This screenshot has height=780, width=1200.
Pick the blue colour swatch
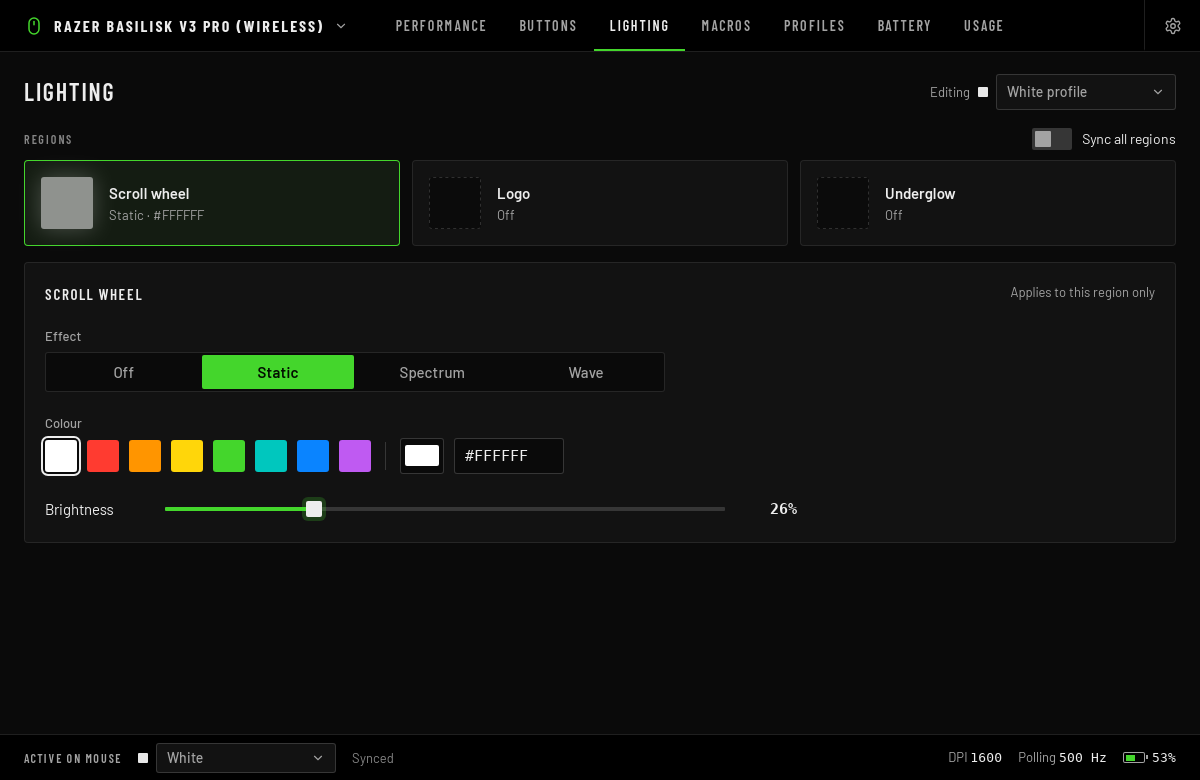313,456
